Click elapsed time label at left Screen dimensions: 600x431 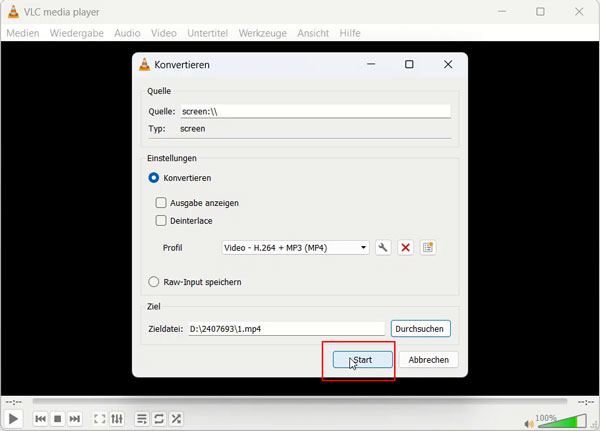tap(13, 402)
